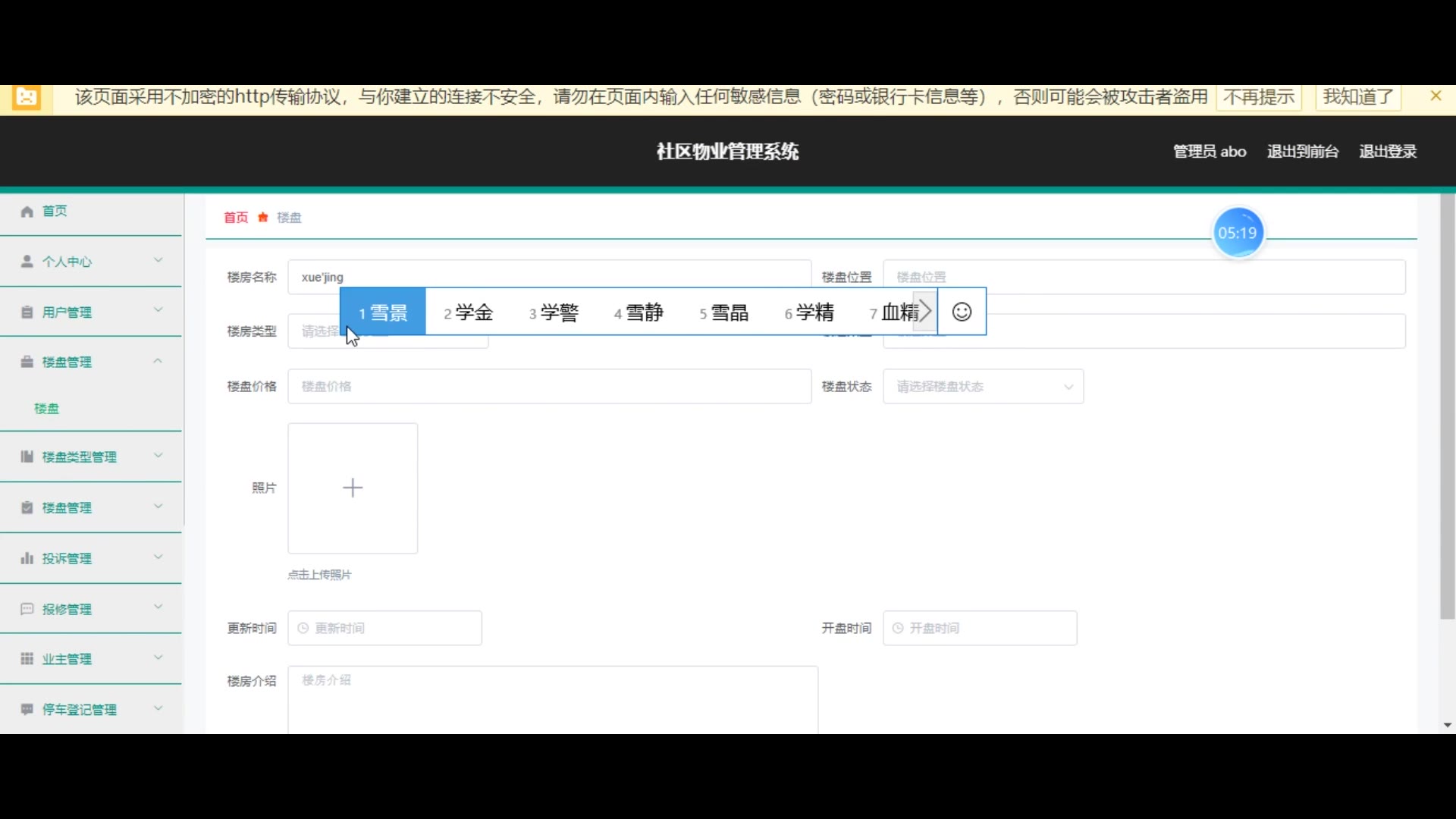Open the IME emoji smiley button
This screenshot has height=819, width=1456.
[962, 312]
